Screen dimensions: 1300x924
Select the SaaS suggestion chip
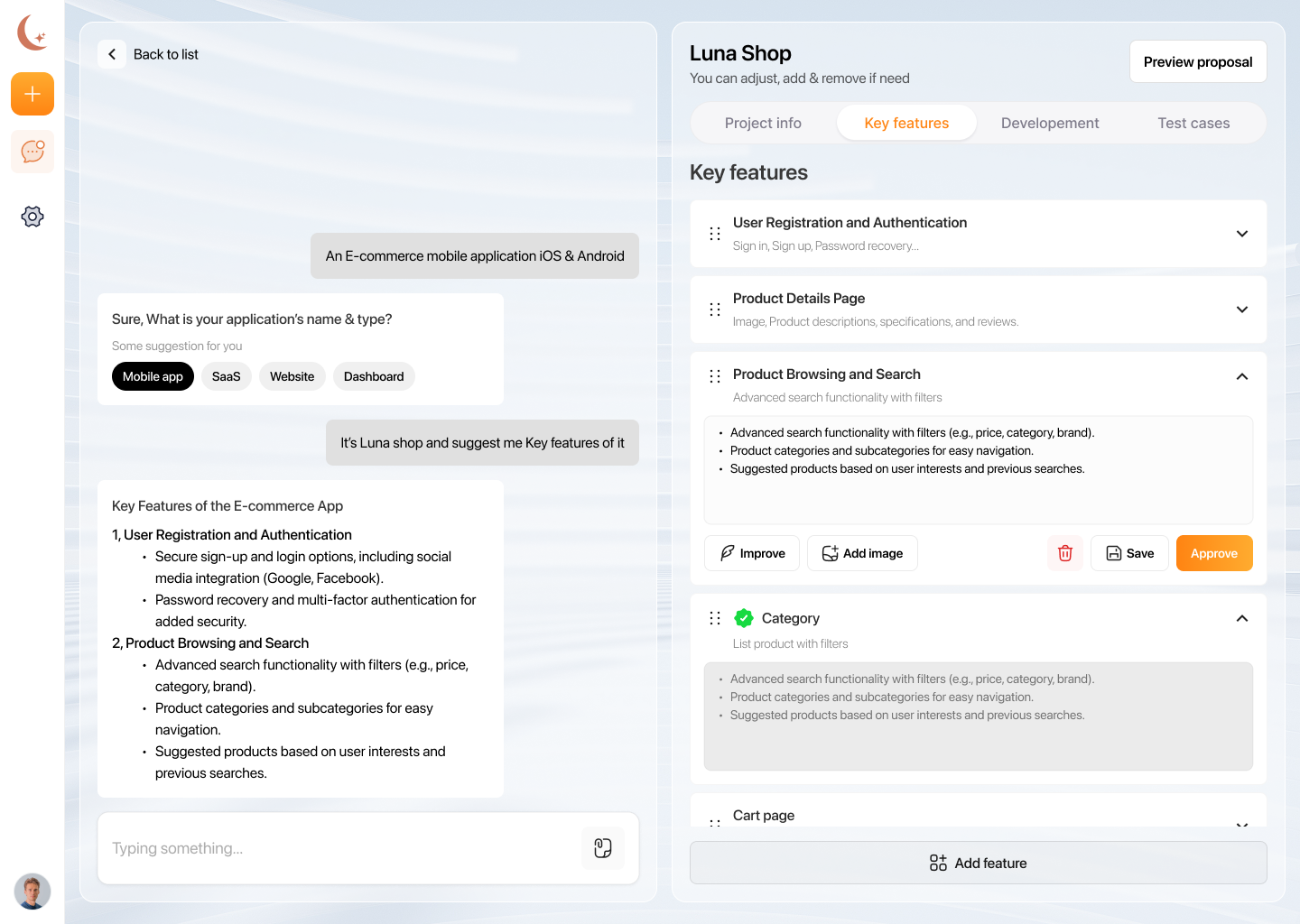point(226,376)
